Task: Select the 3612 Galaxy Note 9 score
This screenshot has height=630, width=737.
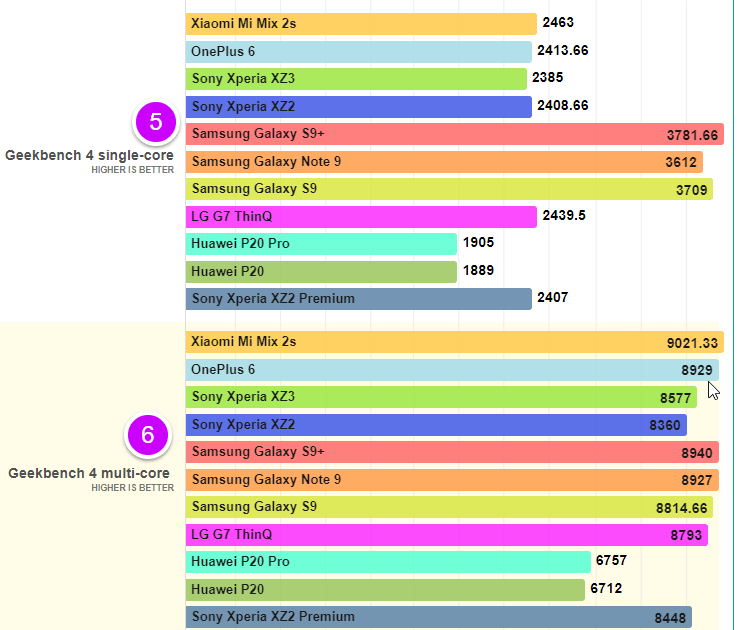Action: (681, 162)
